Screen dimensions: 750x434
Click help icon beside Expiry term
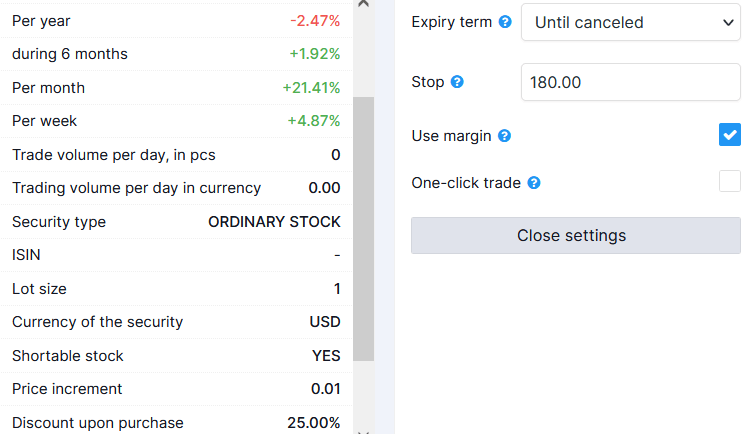[505, 22]
